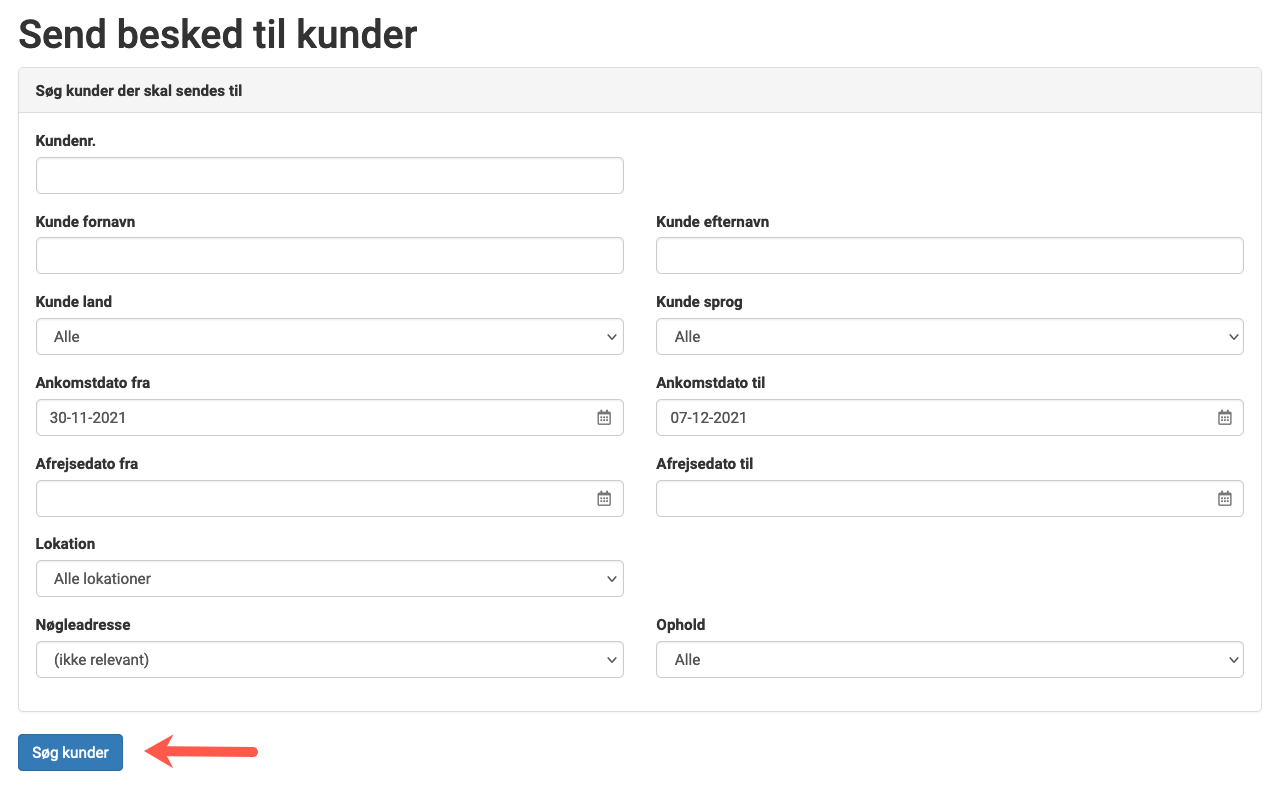Click the Søg kunder button

click(70, 753)
